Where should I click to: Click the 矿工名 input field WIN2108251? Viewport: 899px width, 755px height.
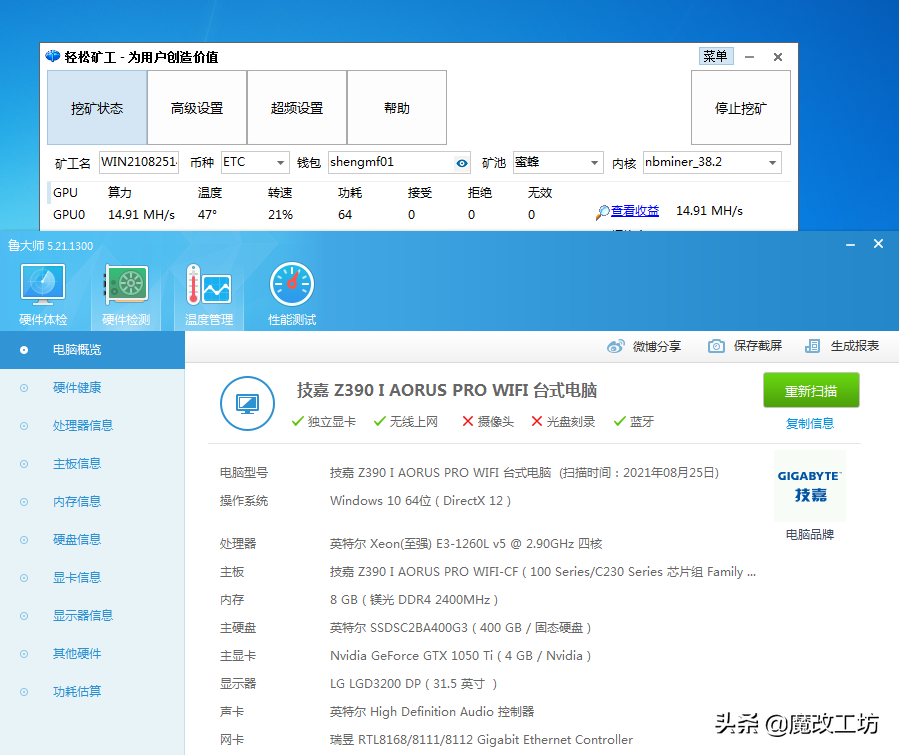pos(139,162)
